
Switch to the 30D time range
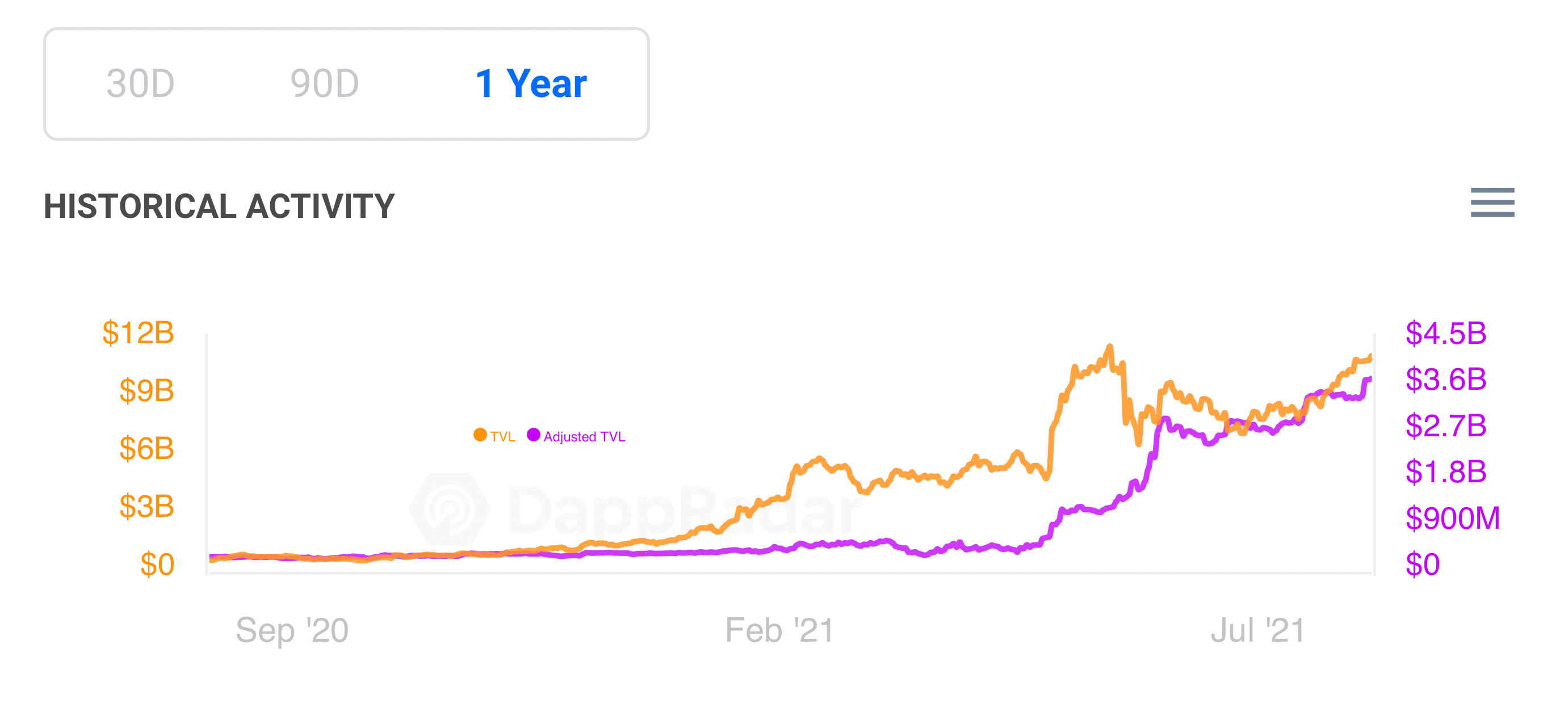(141, 83)
